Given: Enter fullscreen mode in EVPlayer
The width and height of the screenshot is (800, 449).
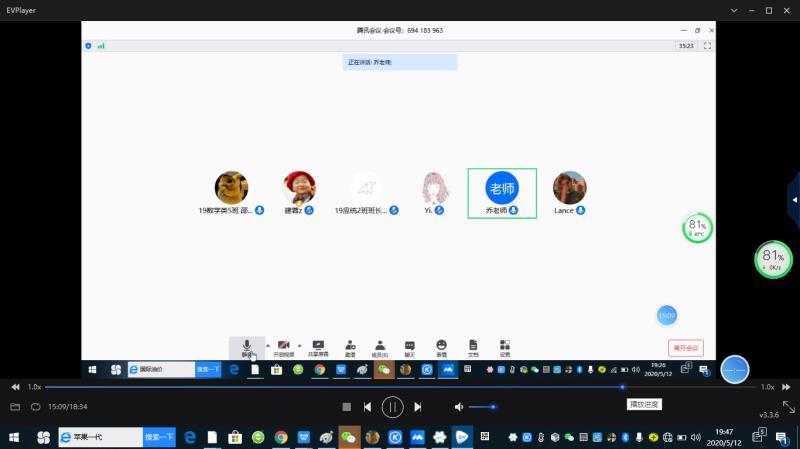Looking at the screenshot, I should pos(788,406).
